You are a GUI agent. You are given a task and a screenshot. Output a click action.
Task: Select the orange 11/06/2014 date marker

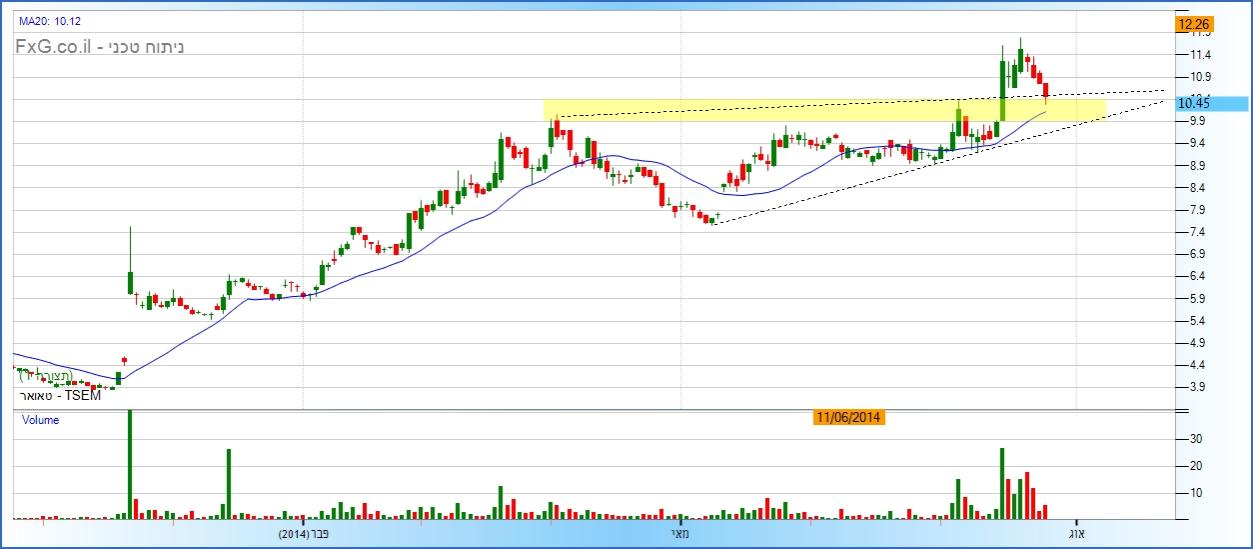tap(848, 417)
